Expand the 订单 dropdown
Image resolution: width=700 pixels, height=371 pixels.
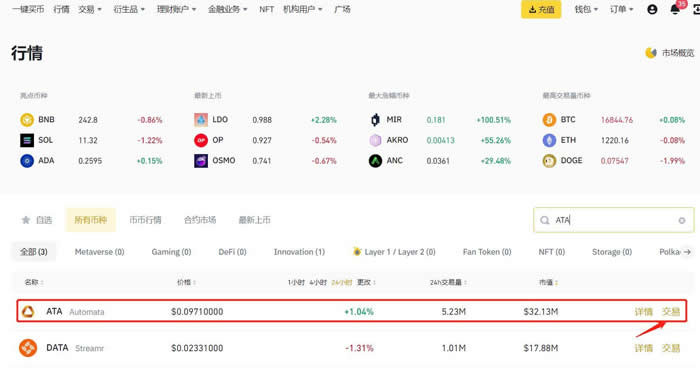621,9
